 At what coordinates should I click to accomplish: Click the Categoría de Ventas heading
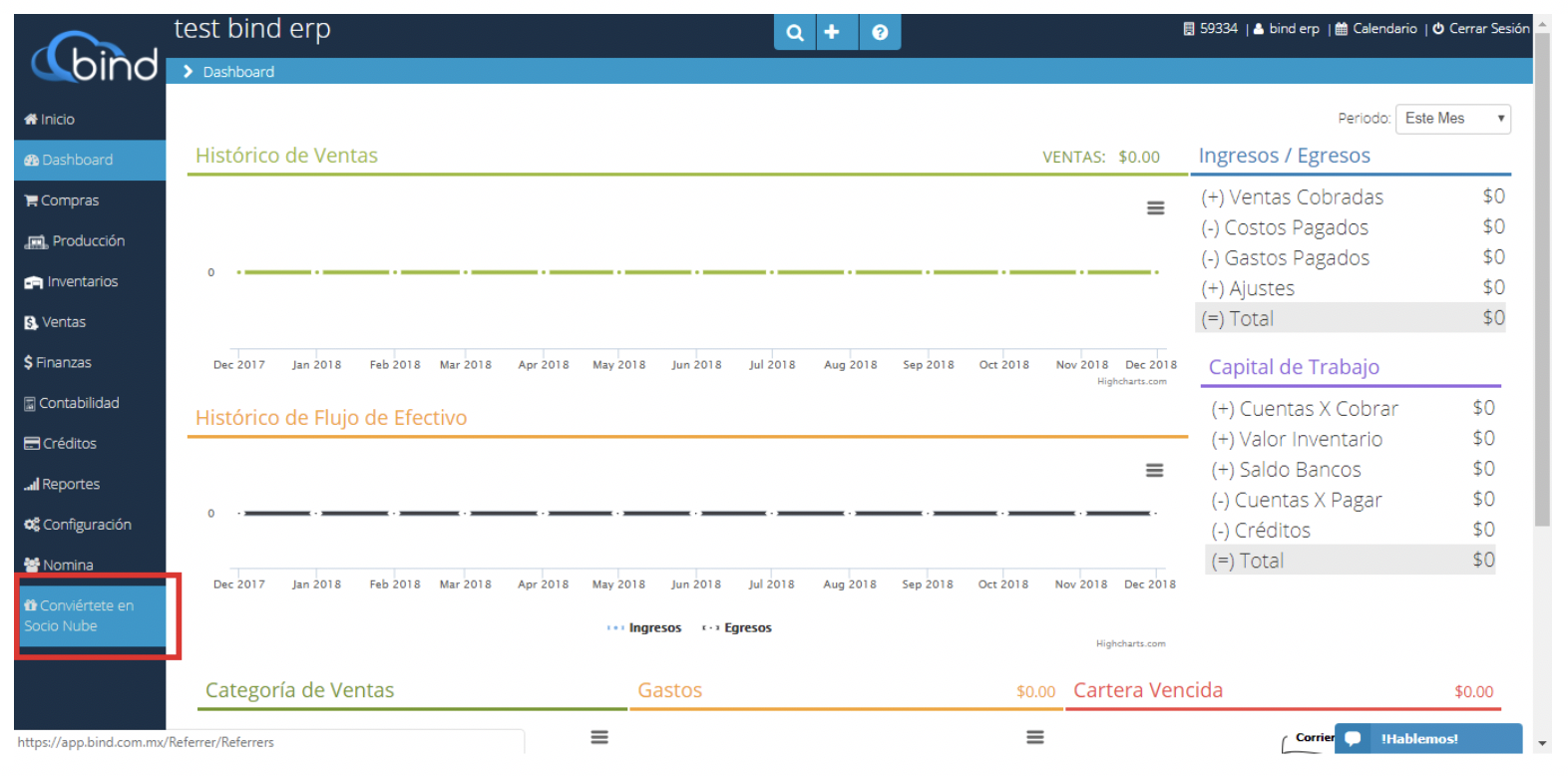coord(299,690)
